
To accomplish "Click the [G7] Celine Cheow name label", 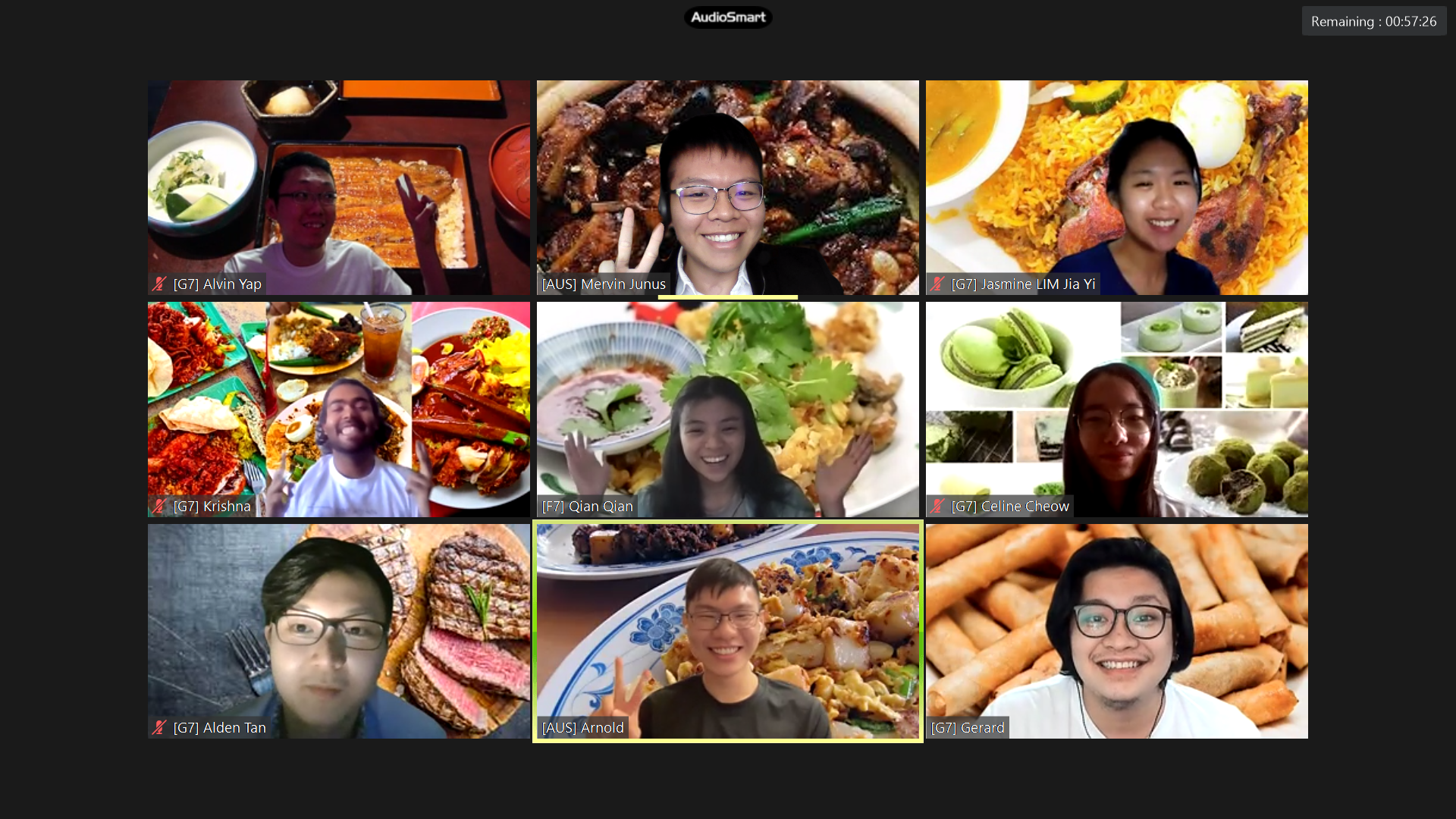I will pos(1010,507).
